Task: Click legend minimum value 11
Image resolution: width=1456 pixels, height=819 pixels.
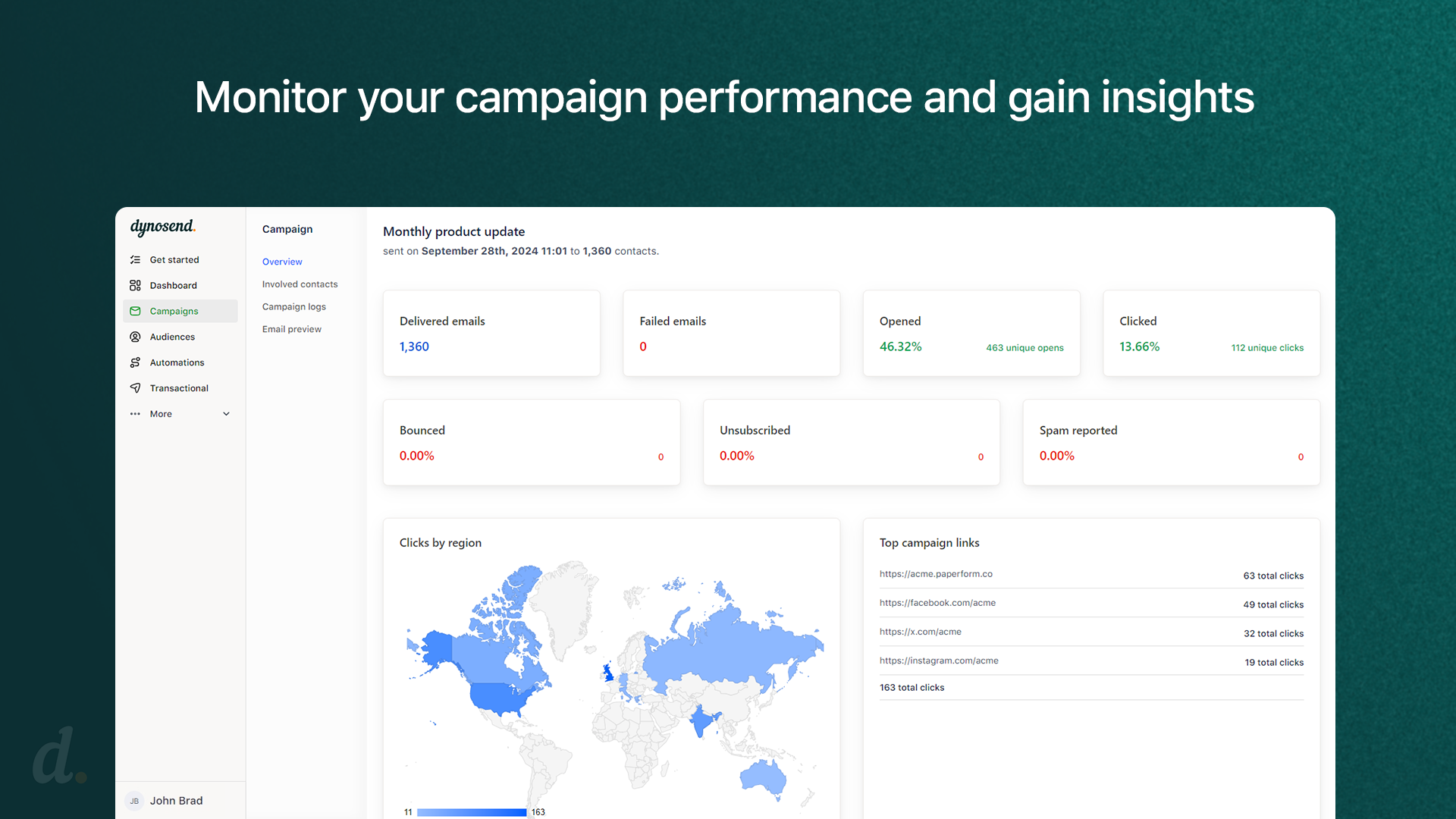Action: (x=408, y=812)
